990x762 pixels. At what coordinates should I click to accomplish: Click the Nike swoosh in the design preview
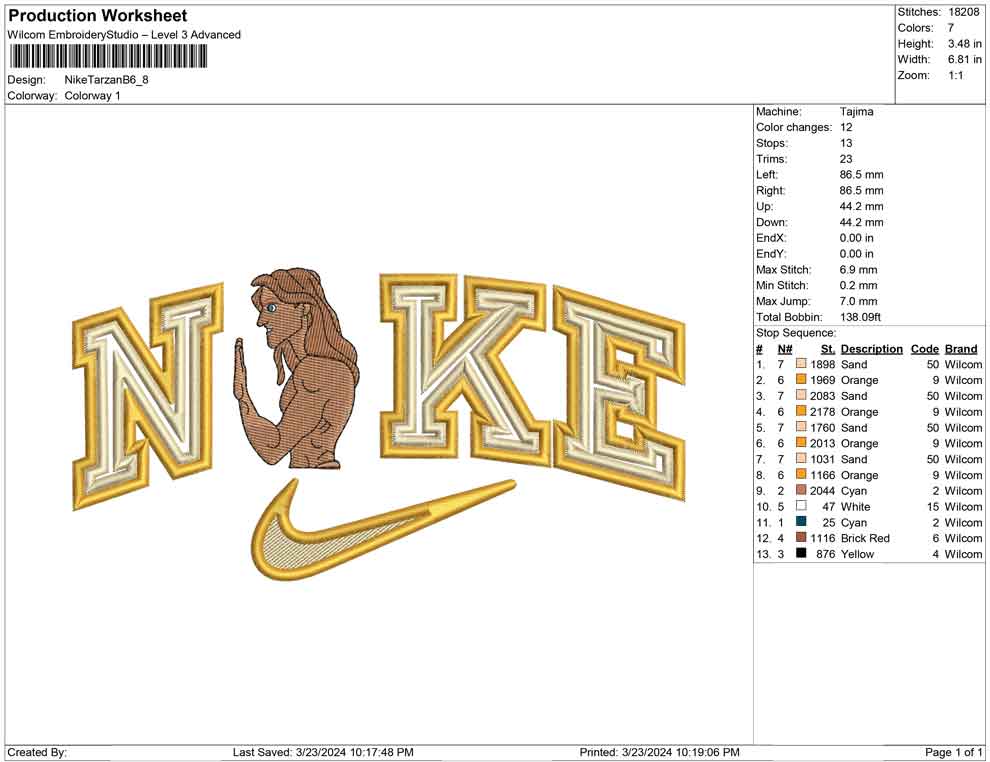[x=383, y=529]
